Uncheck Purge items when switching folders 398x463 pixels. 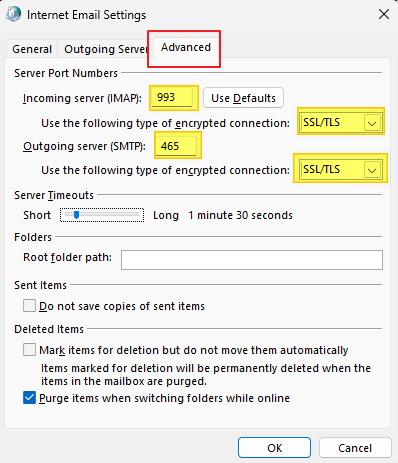(x=29, y=398)
